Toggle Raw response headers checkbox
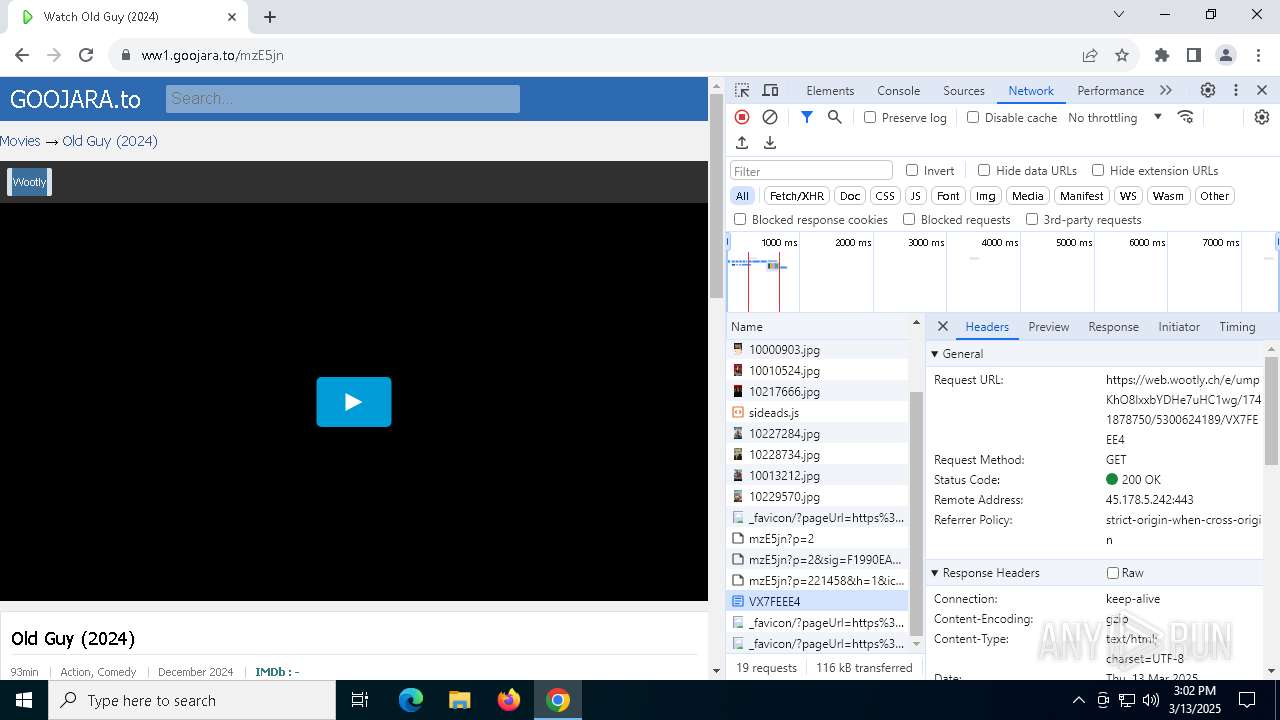 [1113, 573]
